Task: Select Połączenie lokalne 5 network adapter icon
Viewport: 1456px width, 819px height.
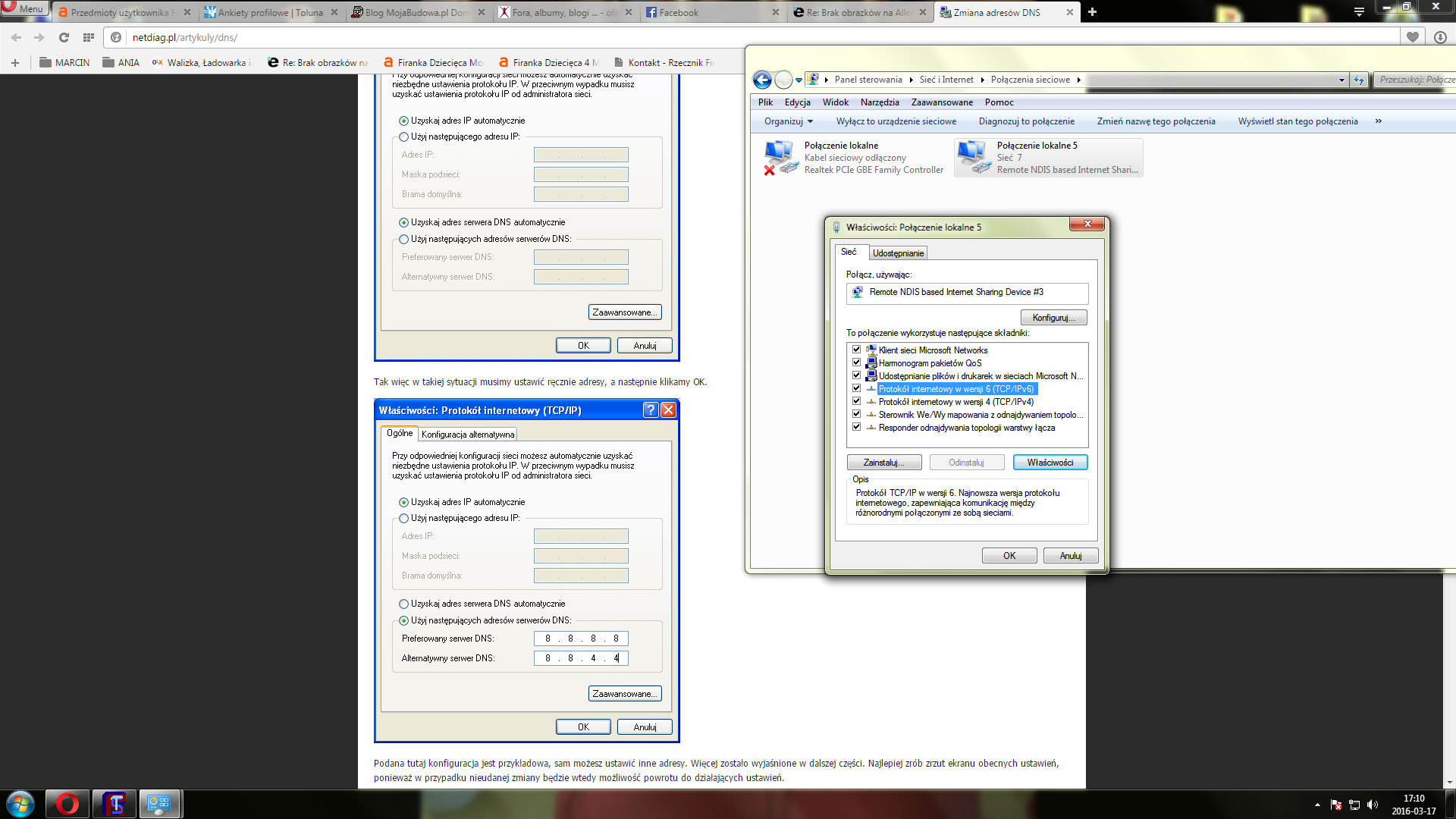Action: [x=973, y=157]
